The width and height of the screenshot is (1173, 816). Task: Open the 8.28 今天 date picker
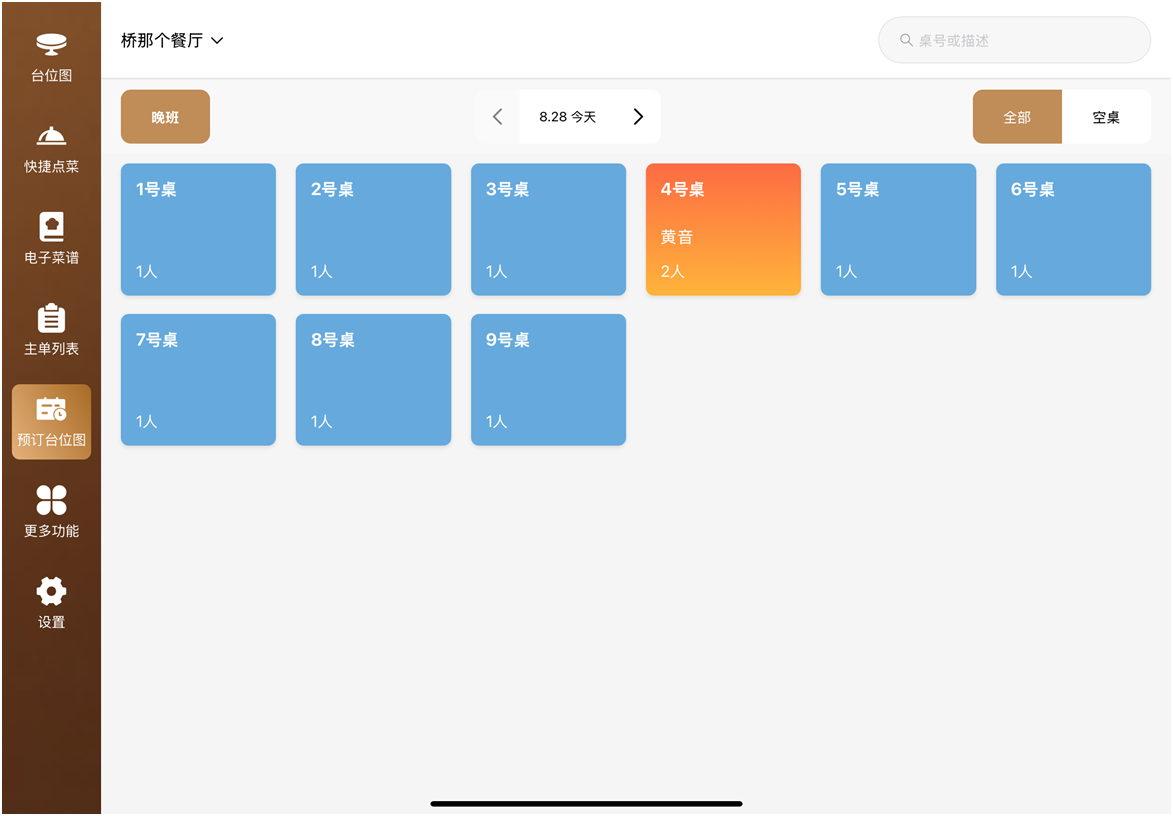[x=567, y=117]
